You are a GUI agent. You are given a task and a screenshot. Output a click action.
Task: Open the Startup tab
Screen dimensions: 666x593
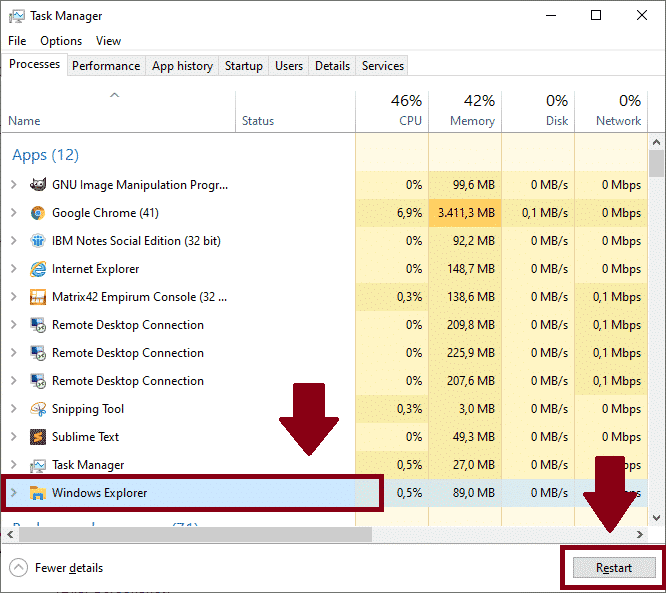coord(244,66)
